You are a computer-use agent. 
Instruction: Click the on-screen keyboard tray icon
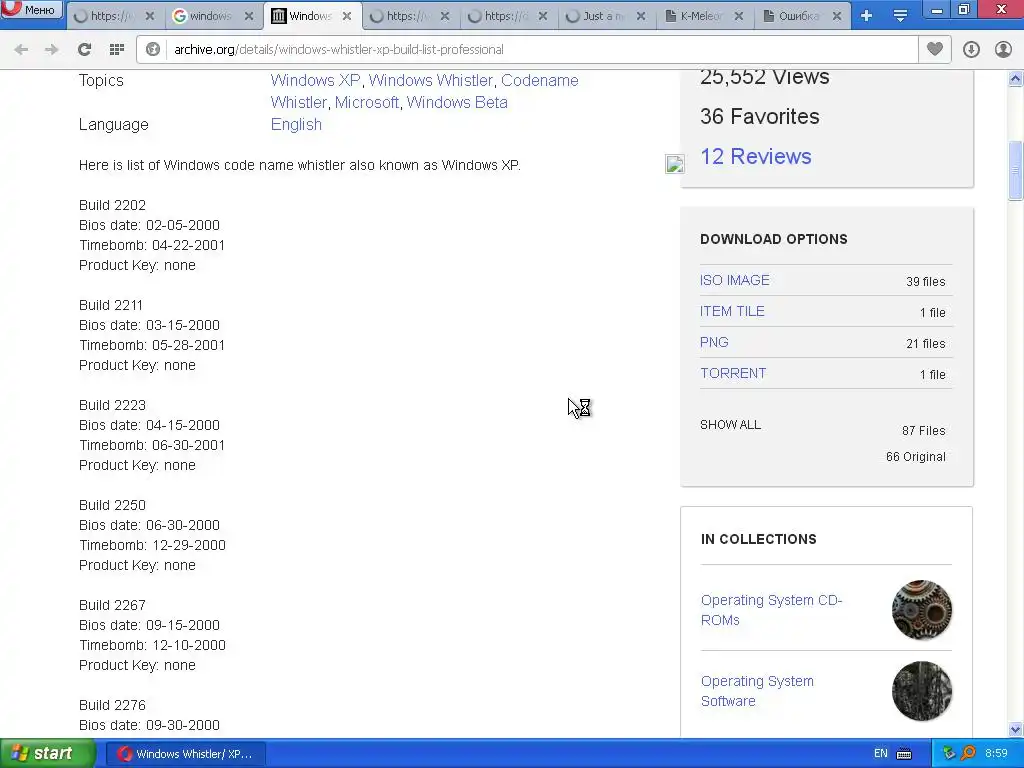[x=904, y=754]
